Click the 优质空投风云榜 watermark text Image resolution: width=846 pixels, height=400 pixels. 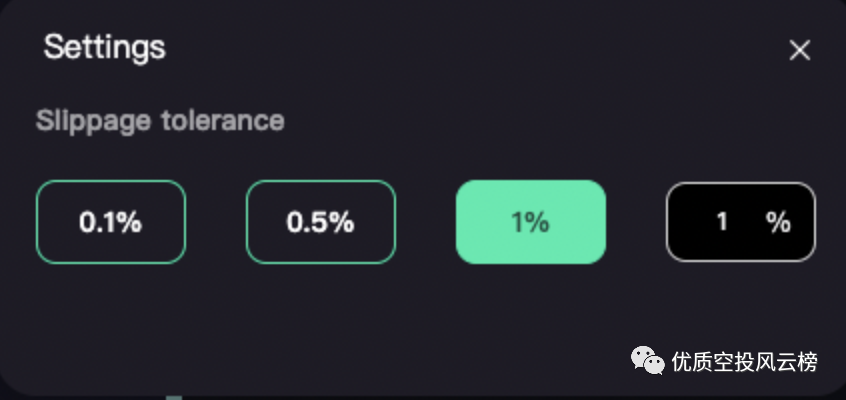[x=745, y=361]
